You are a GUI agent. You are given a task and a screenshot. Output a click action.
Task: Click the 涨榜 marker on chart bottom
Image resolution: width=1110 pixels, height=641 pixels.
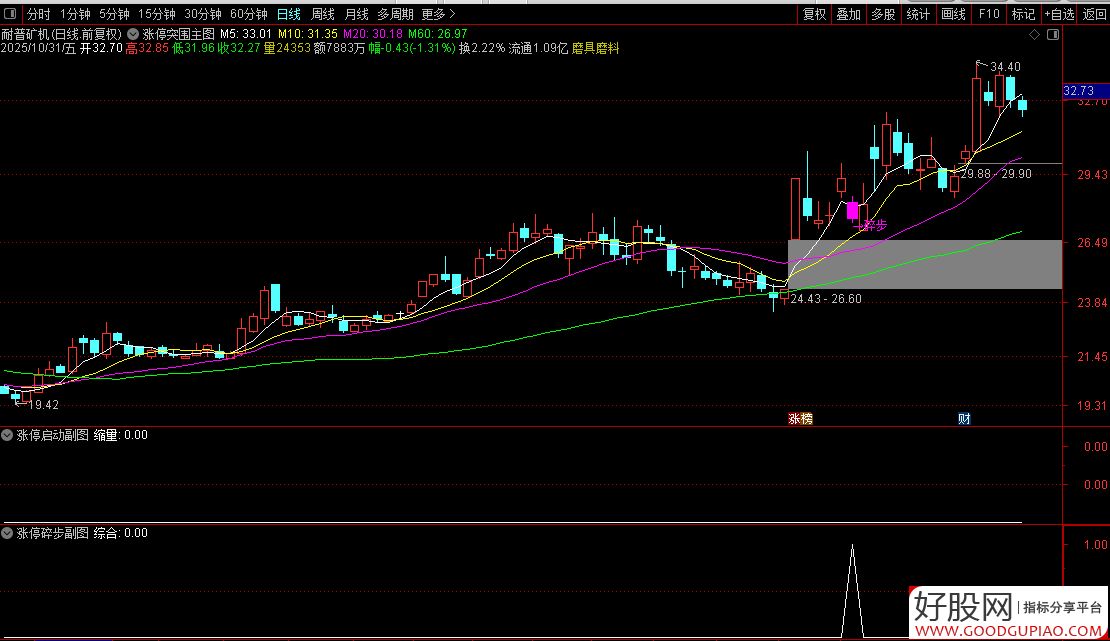point(801,419)
